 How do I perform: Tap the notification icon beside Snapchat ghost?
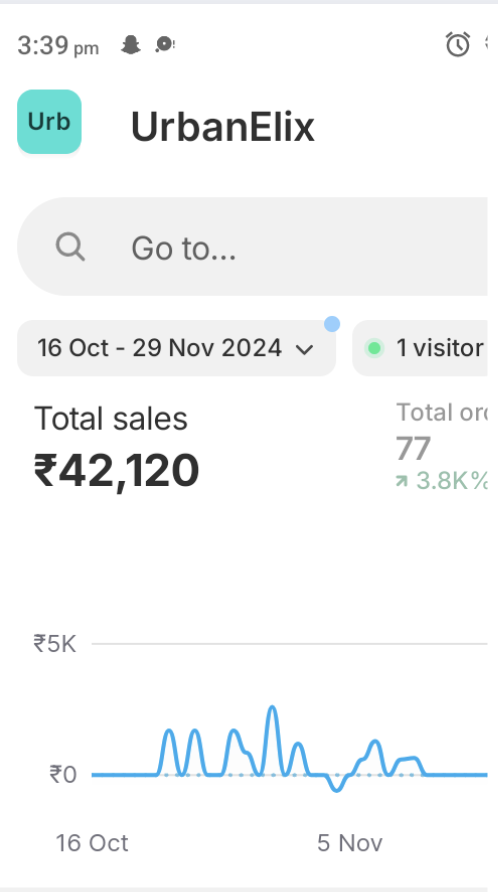pos(165,44)
